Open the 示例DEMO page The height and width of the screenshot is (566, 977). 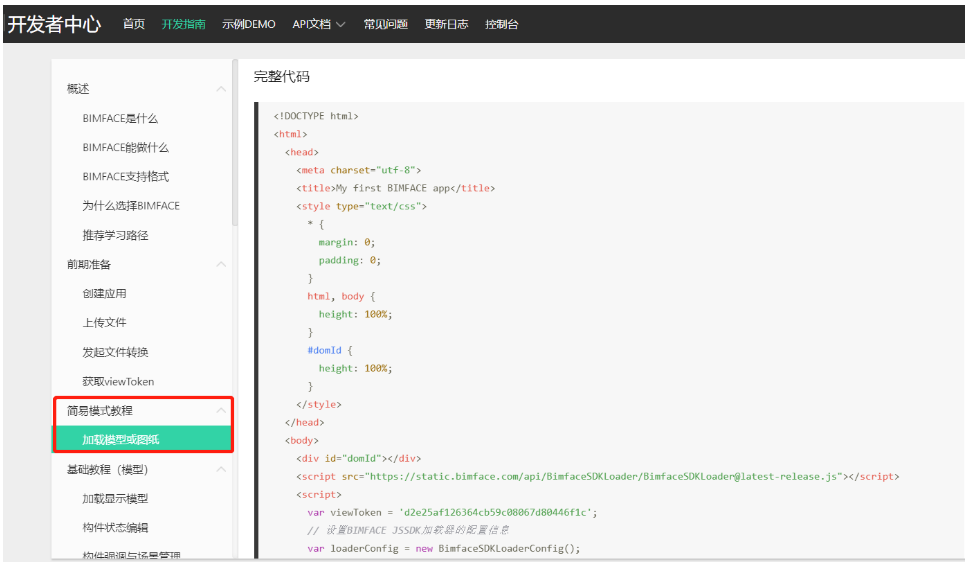249,24
